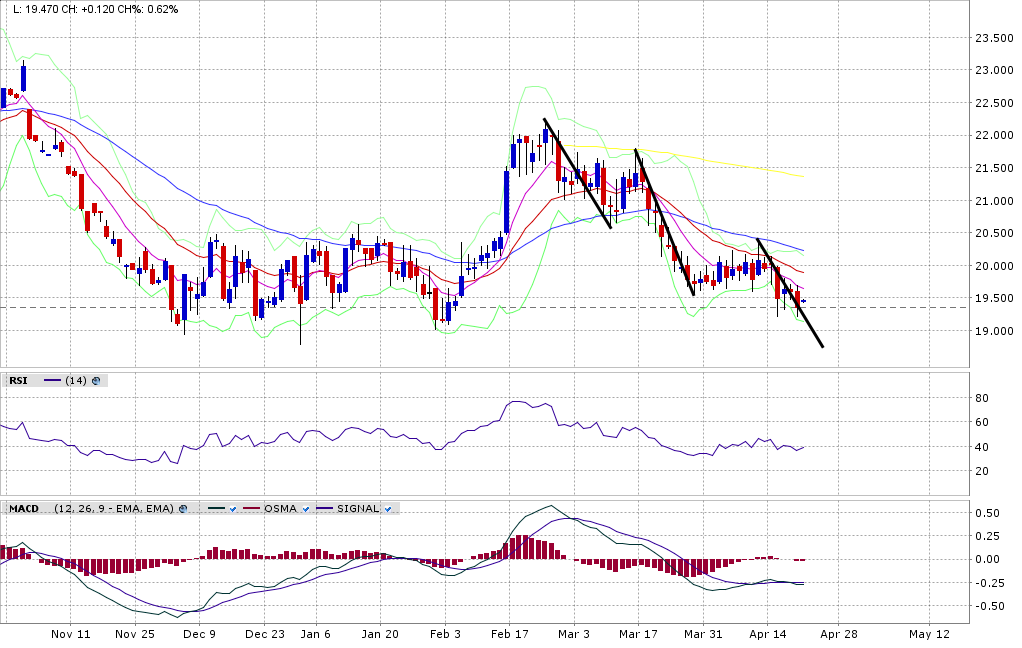Open MACD indicator settings globe icon

tap(183, 509)
